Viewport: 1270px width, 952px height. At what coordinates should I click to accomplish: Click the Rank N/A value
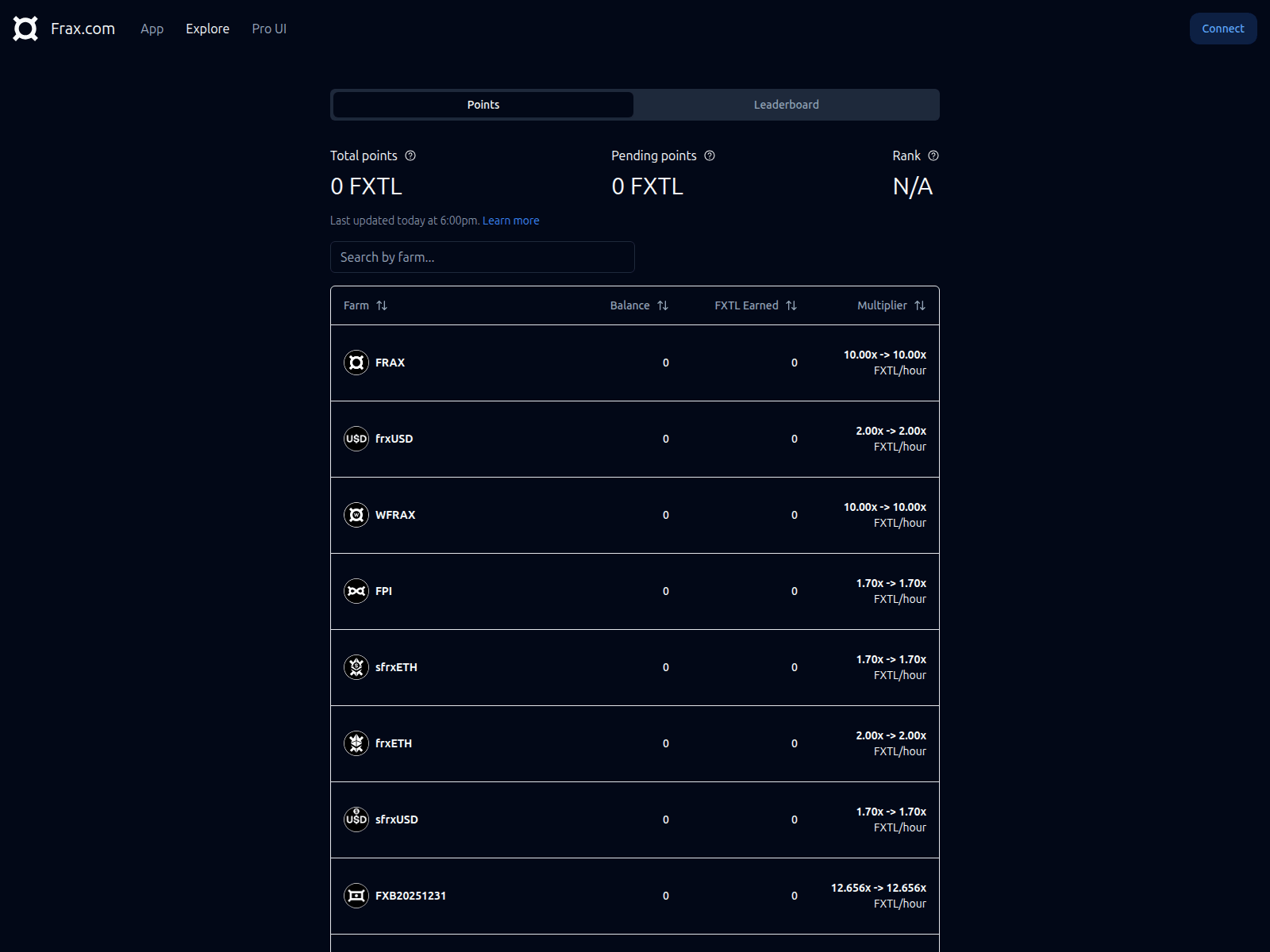[x=913, y=186]
